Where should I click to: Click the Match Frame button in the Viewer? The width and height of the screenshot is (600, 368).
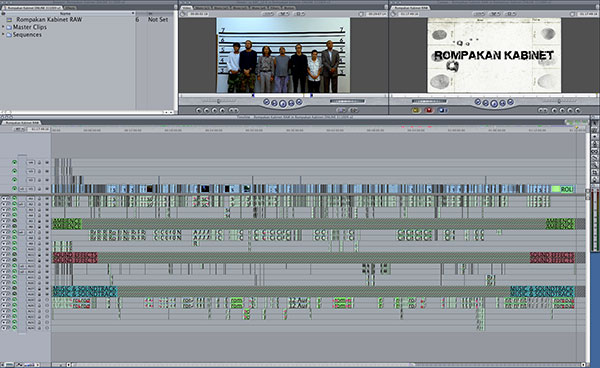pos(199,110)
